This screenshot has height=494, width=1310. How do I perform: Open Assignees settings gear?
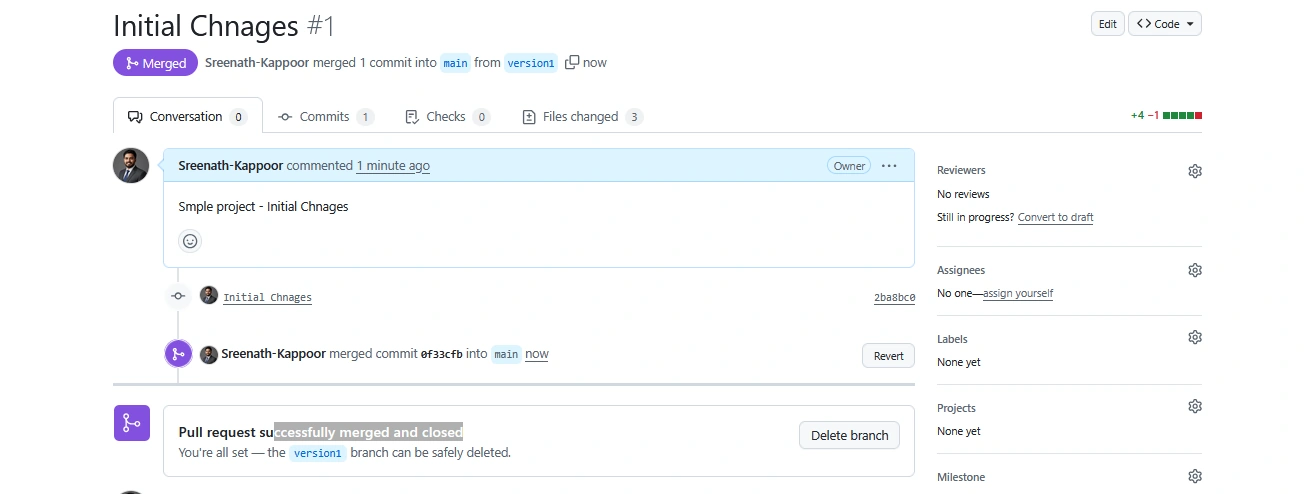1194,270
